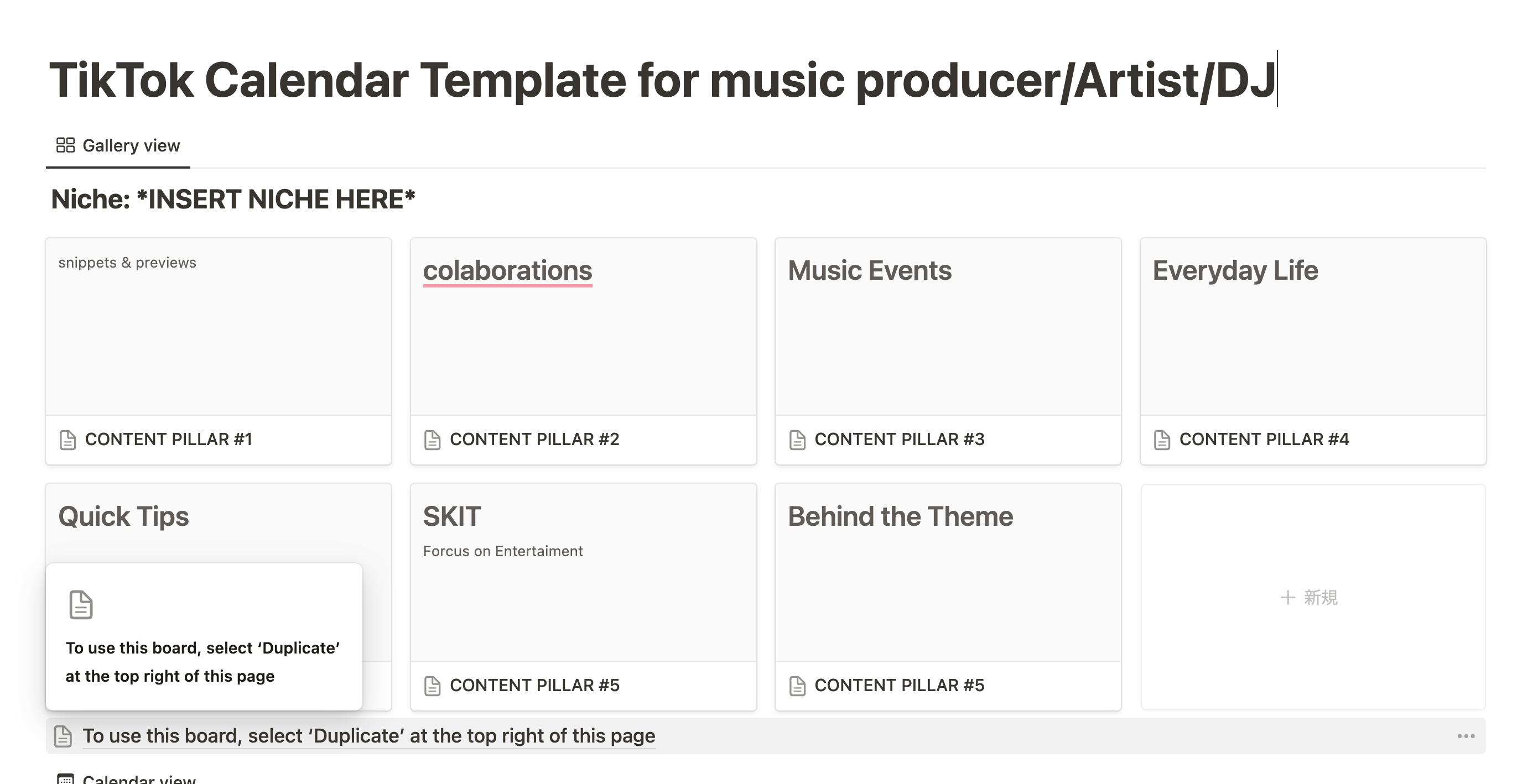Click page icon in the Duplicate tooltip popup
This screenshot has height=784, width=1538.
81,605
